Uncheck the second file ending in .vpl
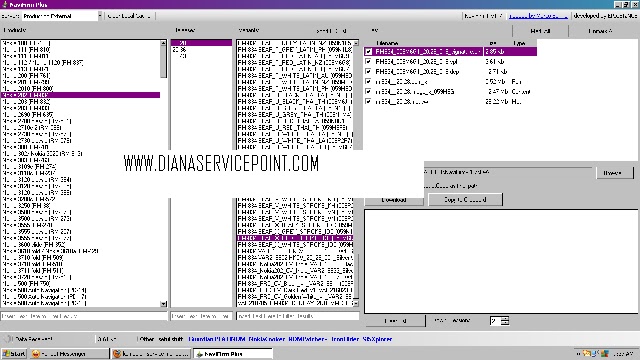This screenshot has height=360, width=640. click(x=369, y=61)
